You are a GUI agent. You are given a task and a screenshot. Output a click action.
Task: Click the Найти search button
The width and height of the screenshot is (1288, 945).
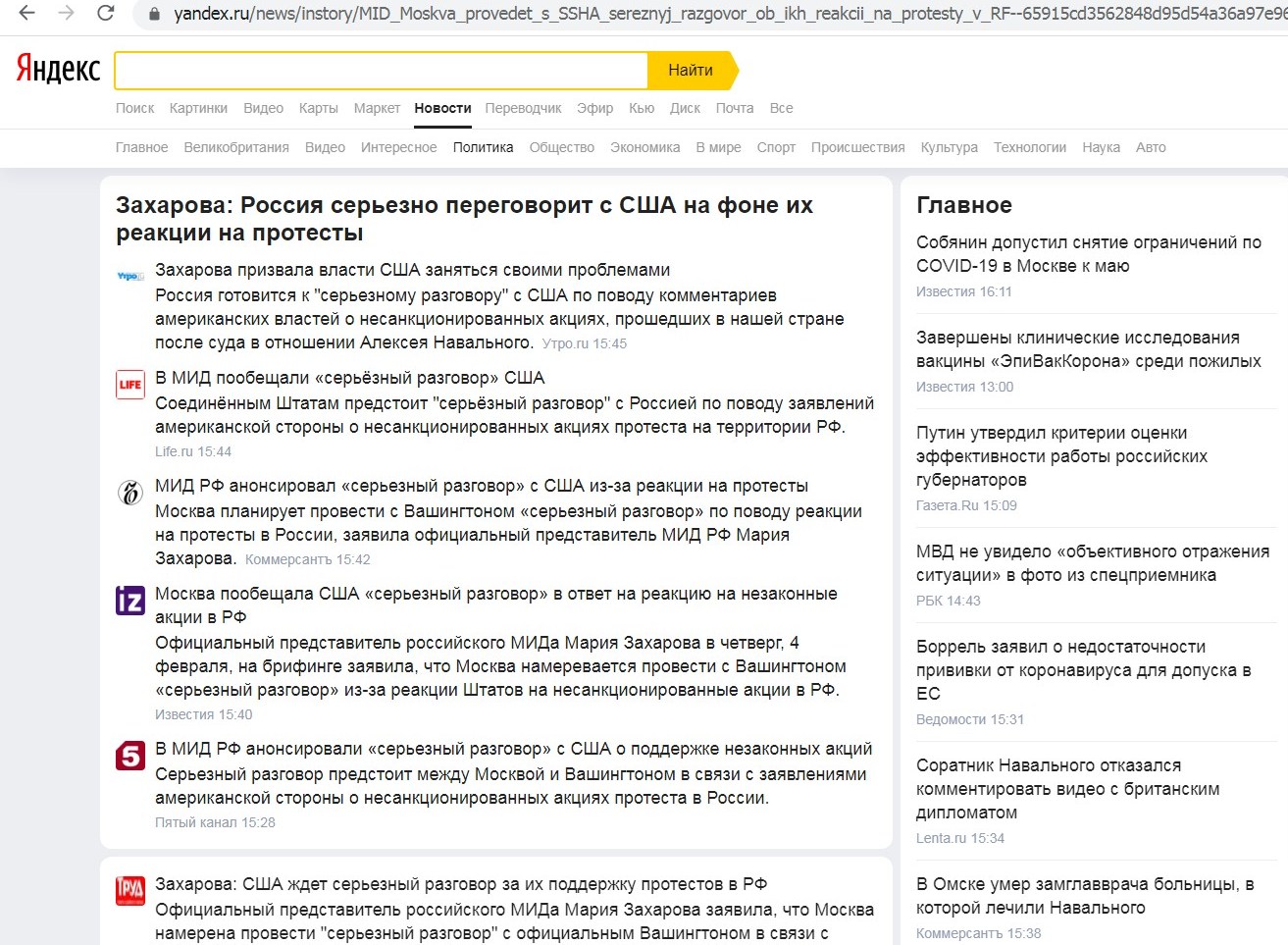(x=692, y=71)
